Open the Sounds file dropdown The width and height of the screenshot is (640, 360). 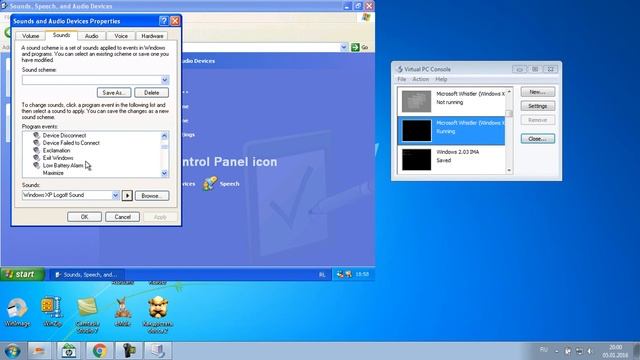pos(115,196)
